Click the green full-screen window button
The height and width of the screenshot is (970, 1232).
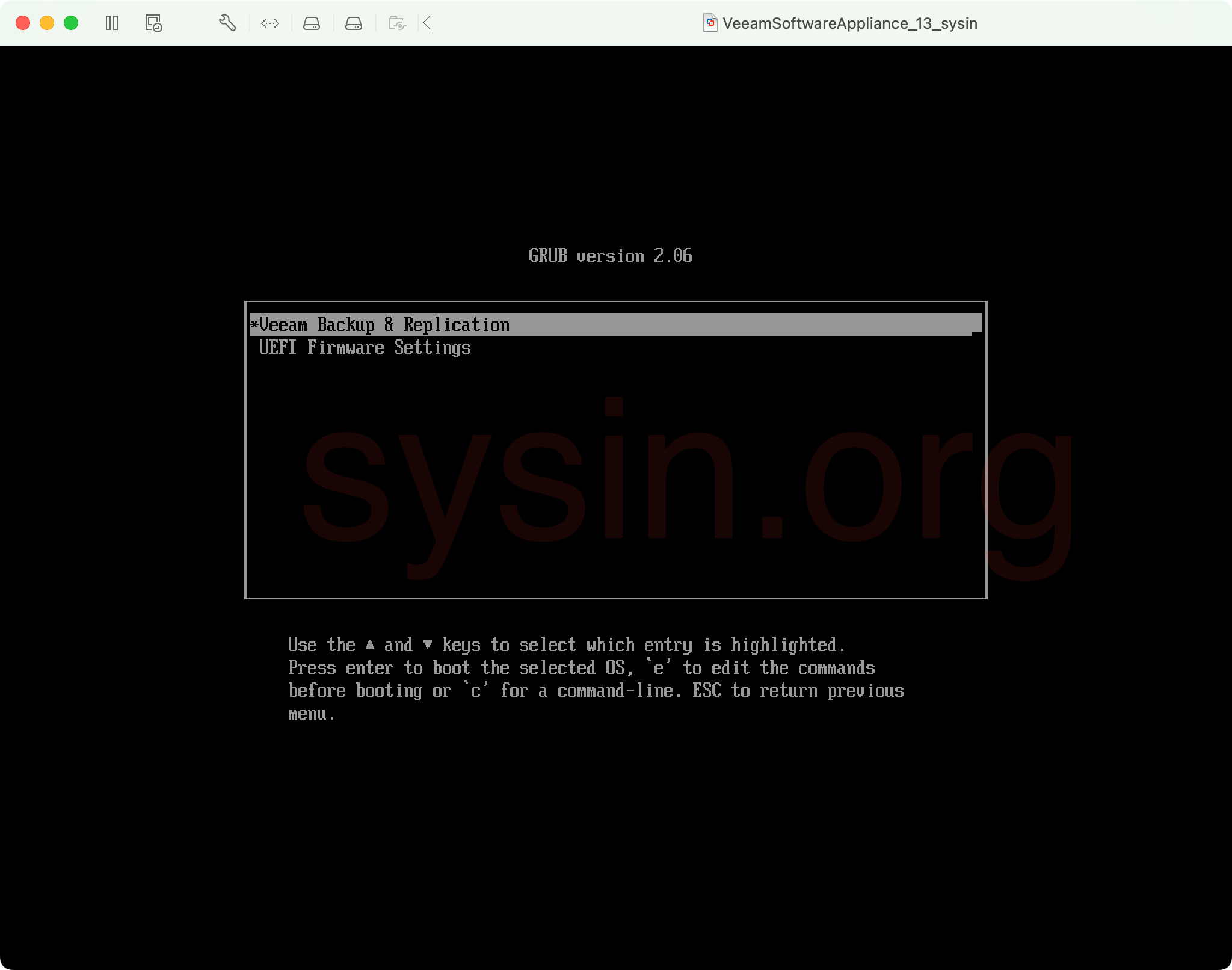[71, 23]
